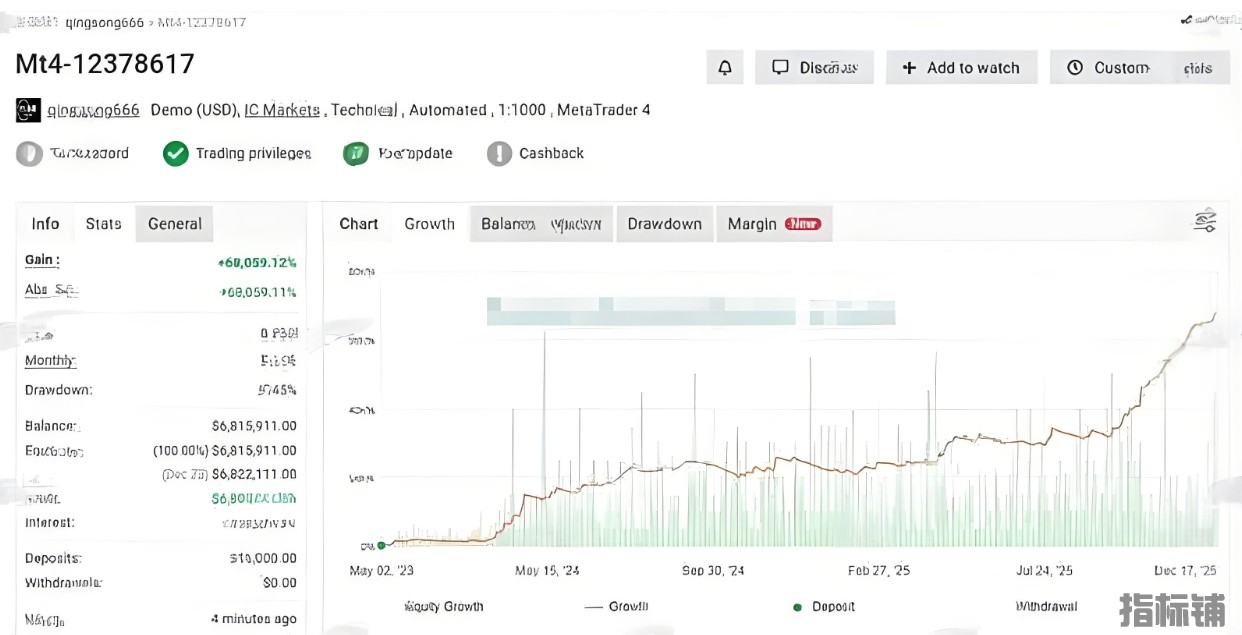
Task: Click the qingsong666 user avatar
Action: (28, 110)
